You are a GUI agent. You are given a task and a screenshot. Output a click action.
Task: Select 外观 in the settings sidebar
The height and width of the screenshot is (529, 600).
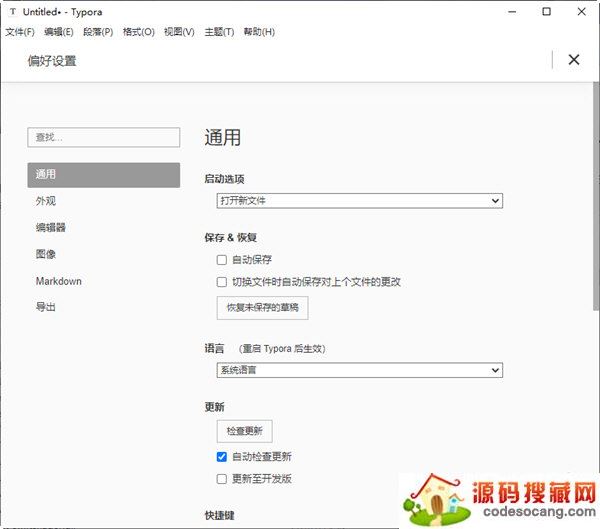(46, 201)
